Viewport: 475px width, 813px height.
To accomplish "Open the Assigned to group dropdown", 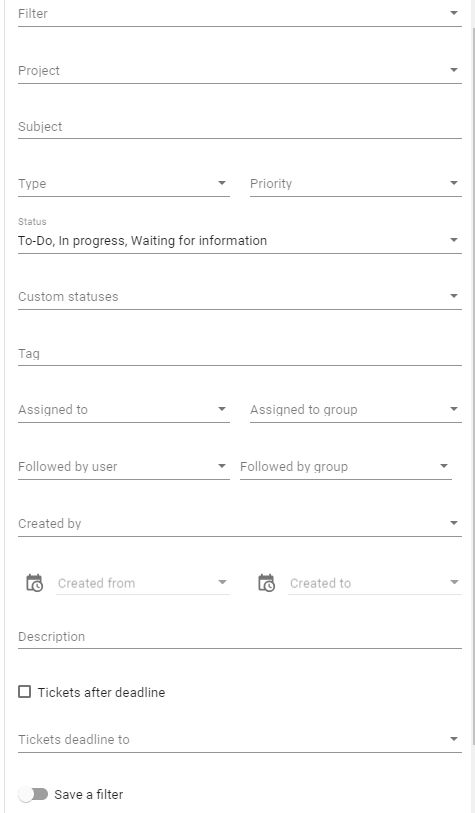I will click(356, 410).
